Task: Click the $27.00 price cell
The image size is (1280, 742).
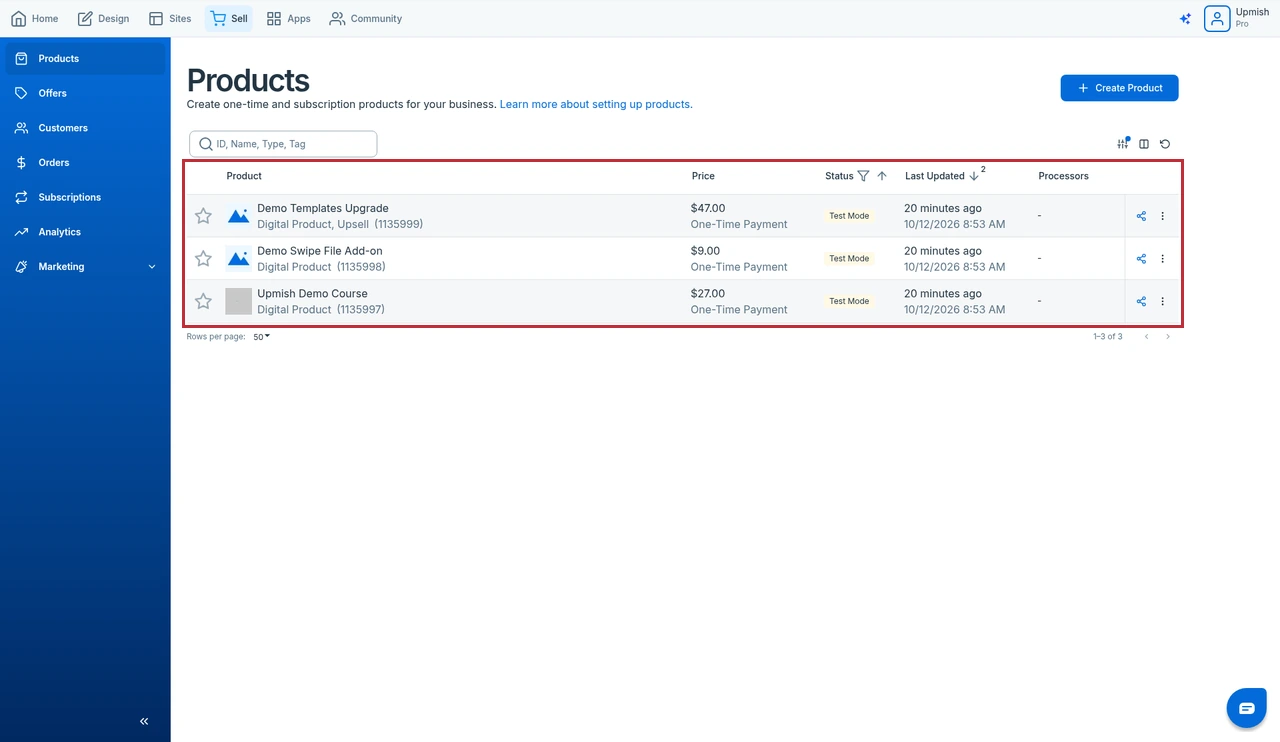Action: [708, 294]
